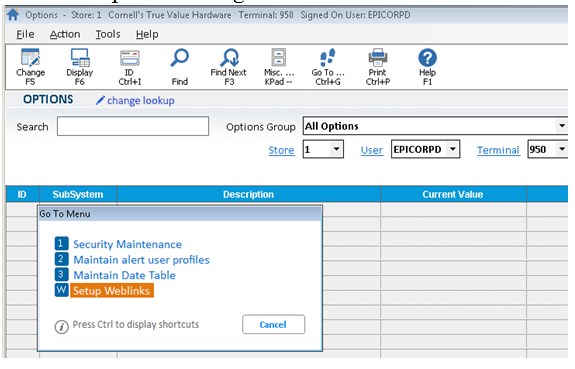Viewport: 575px width, 369px height.
Task: Open the Store number dropdown
Action: [x=336, y=149]
